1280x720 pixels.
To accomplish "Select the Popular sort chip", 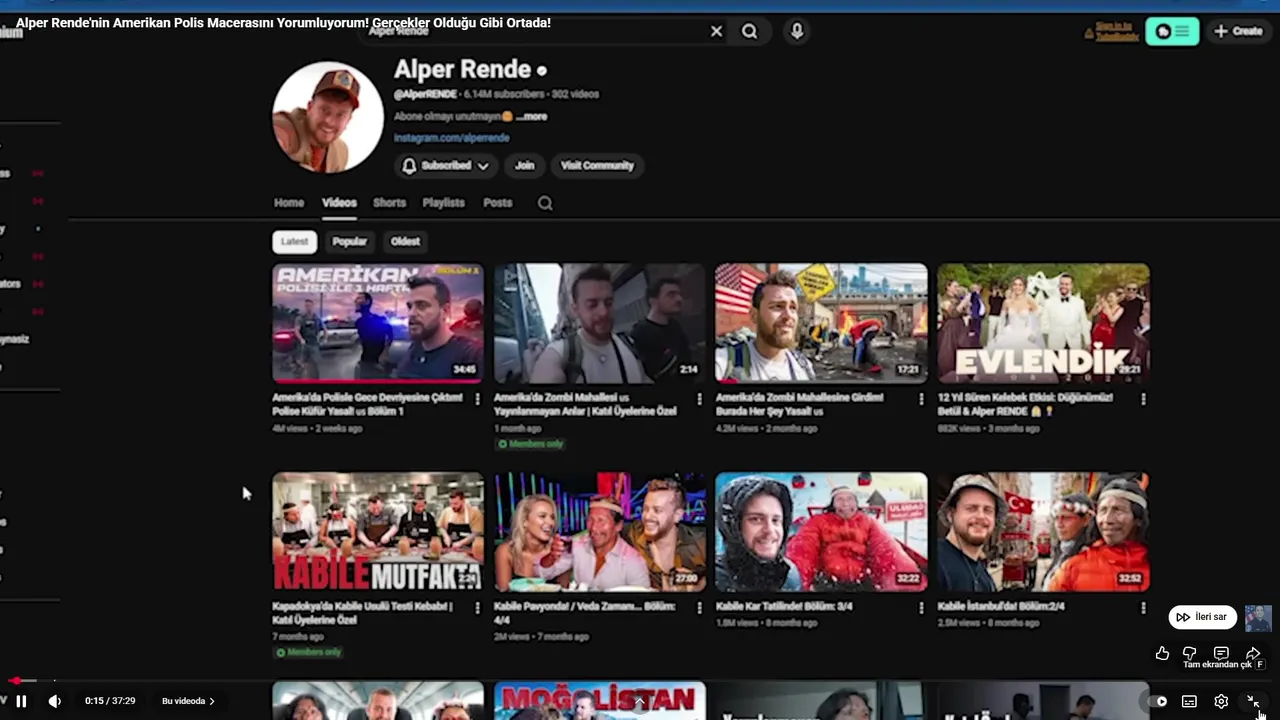I will pyautogui.click(x=349, y=241).
